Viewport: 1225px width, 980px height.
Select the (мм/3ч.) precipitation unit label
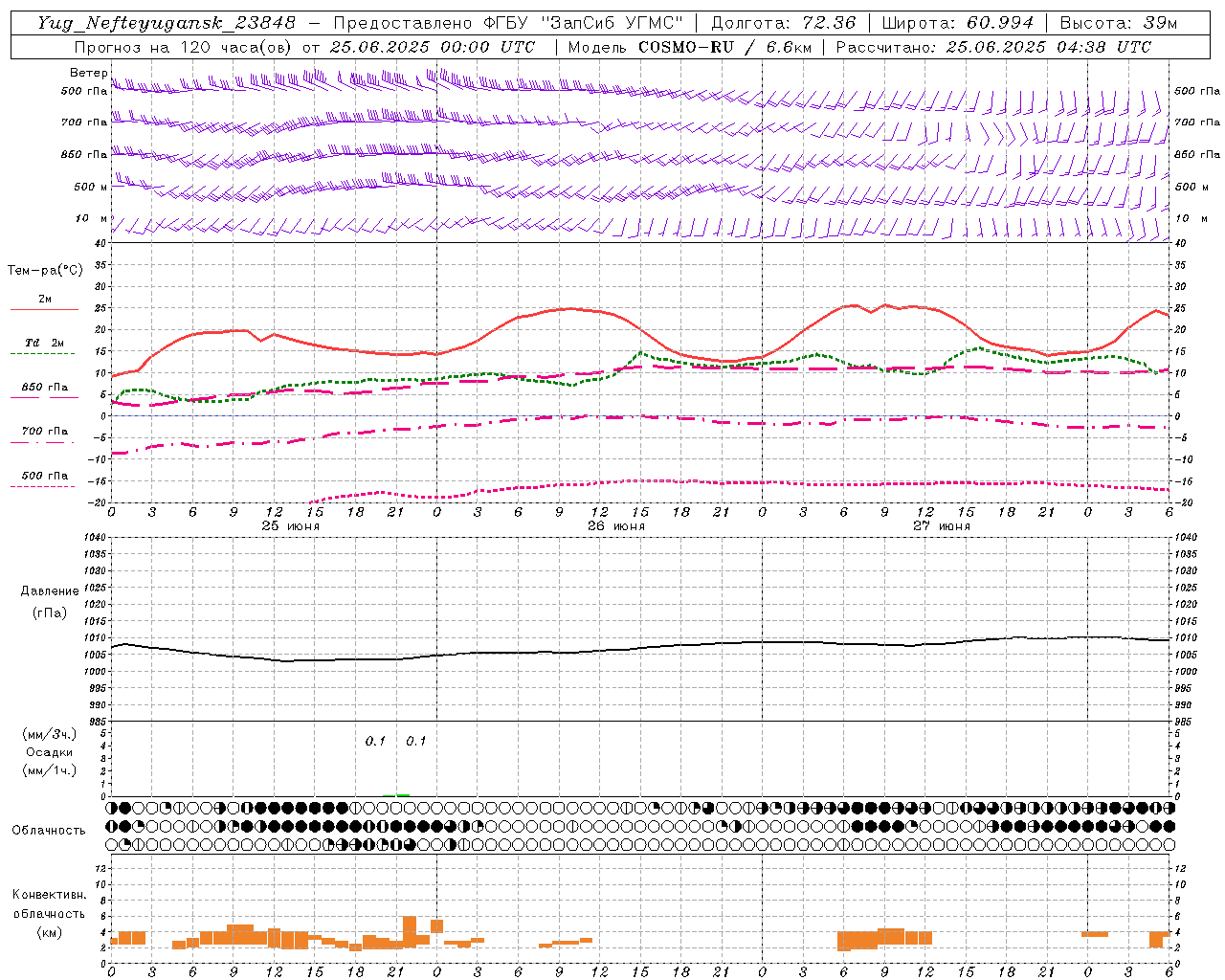50,734
